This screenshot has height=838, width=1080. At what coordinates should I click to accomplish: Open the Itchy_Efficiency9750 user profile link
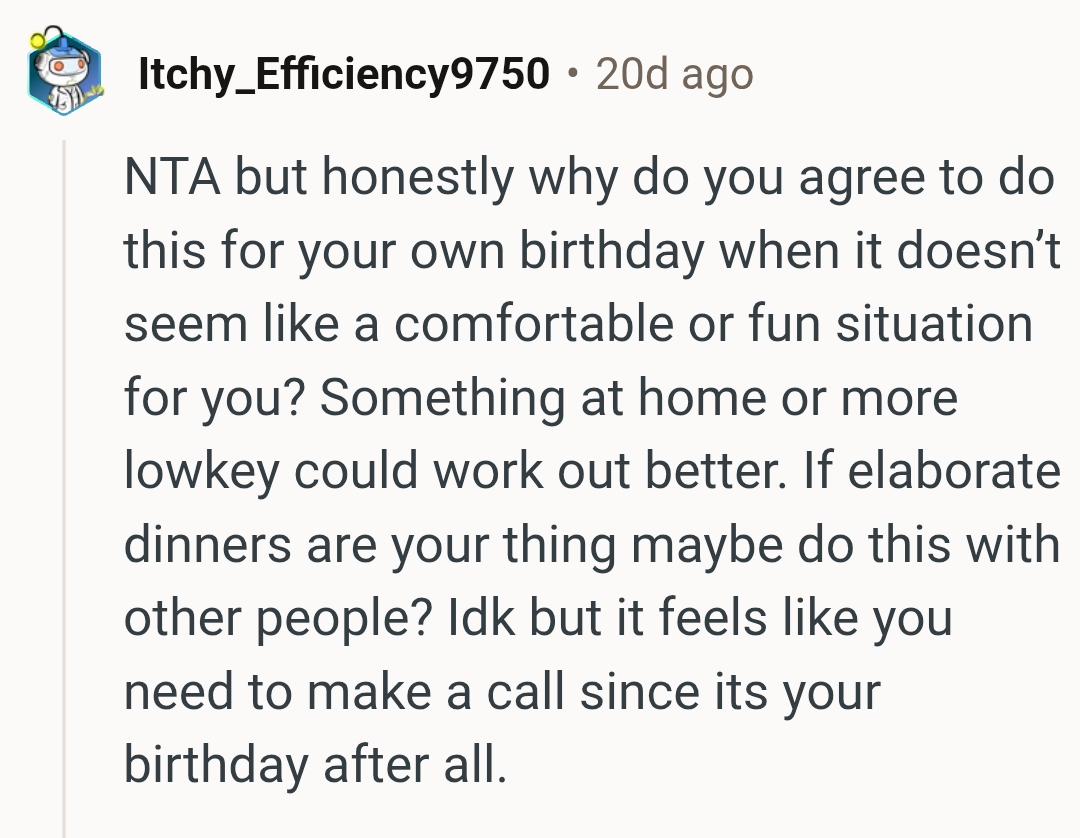(x=344, y=74)
